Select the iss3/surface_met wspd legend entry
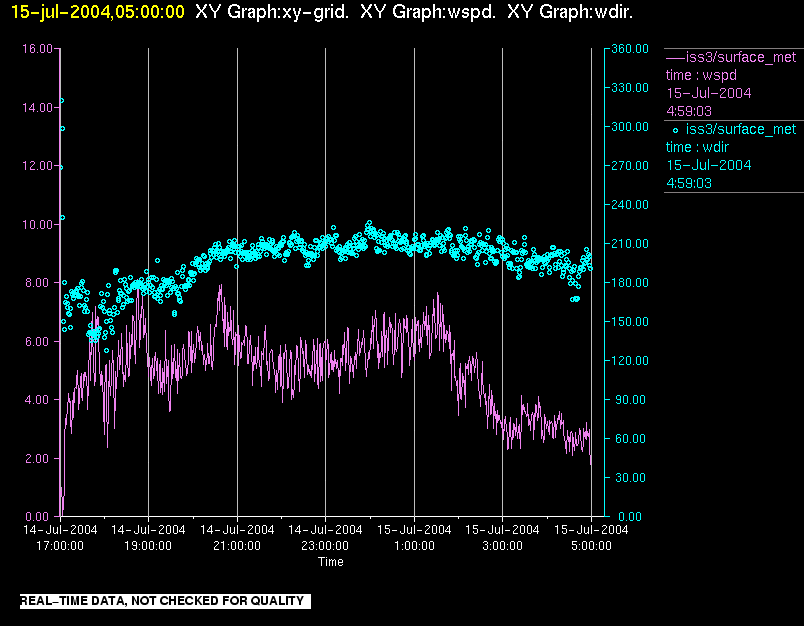This screenshot has height=626, width=804. click(733, 84)
